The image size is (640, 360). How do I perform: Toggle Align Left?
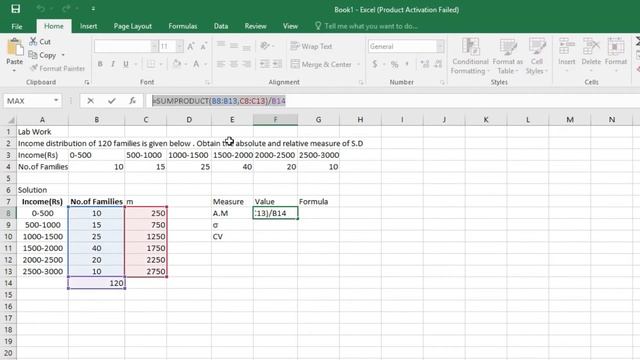[x=221, y=64]
